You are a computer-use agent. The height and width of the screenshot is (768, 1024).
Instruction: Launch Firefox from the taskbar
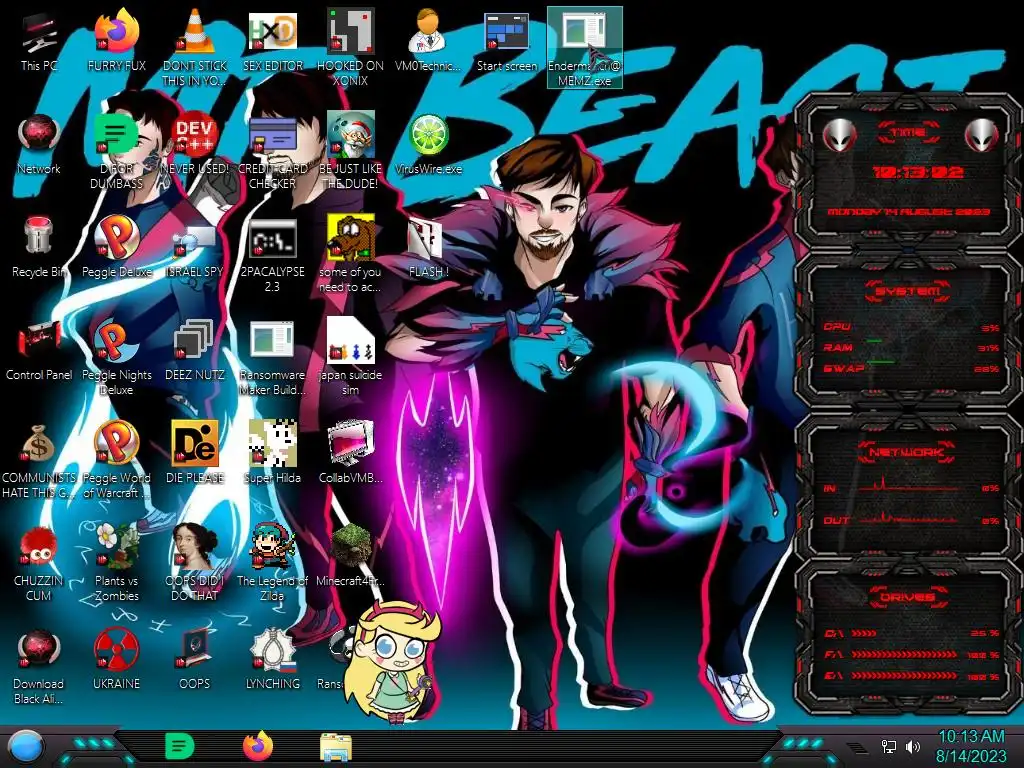258,746
